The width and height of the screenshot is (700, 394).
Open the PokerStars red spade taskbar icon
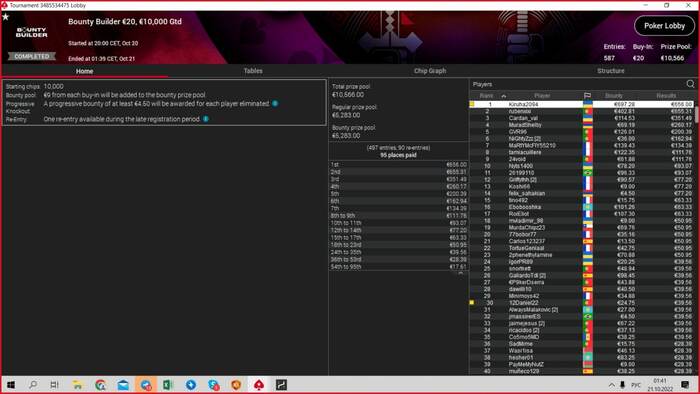tap(258, 385)
